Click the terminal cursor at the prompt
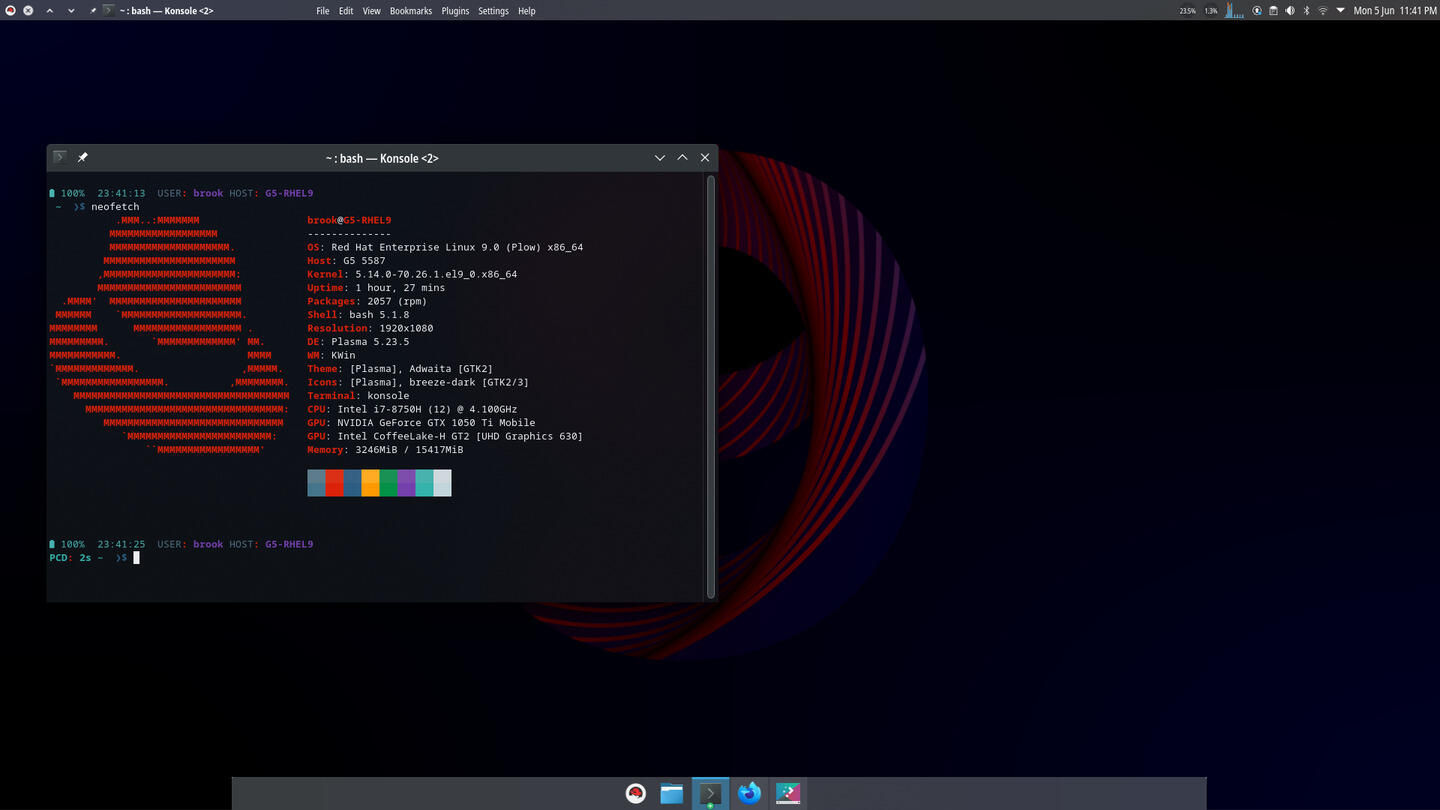1440x810 pixels. pyautogui.click(x=136, y=558)
